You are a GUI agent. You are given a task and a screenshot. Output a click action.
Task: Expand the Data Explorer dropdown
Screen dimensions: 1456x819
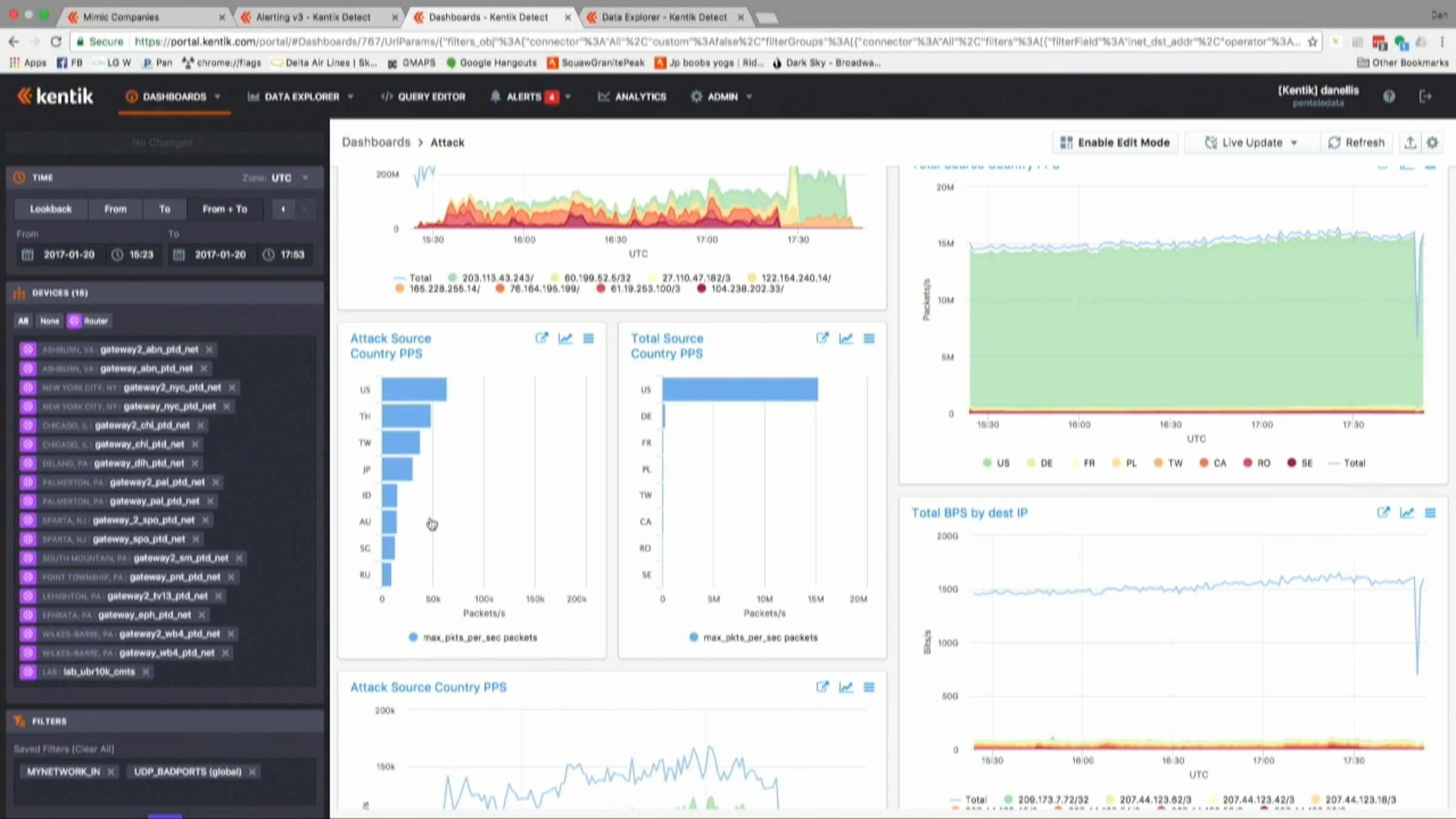pyautogui.click(x=351, y=96)
